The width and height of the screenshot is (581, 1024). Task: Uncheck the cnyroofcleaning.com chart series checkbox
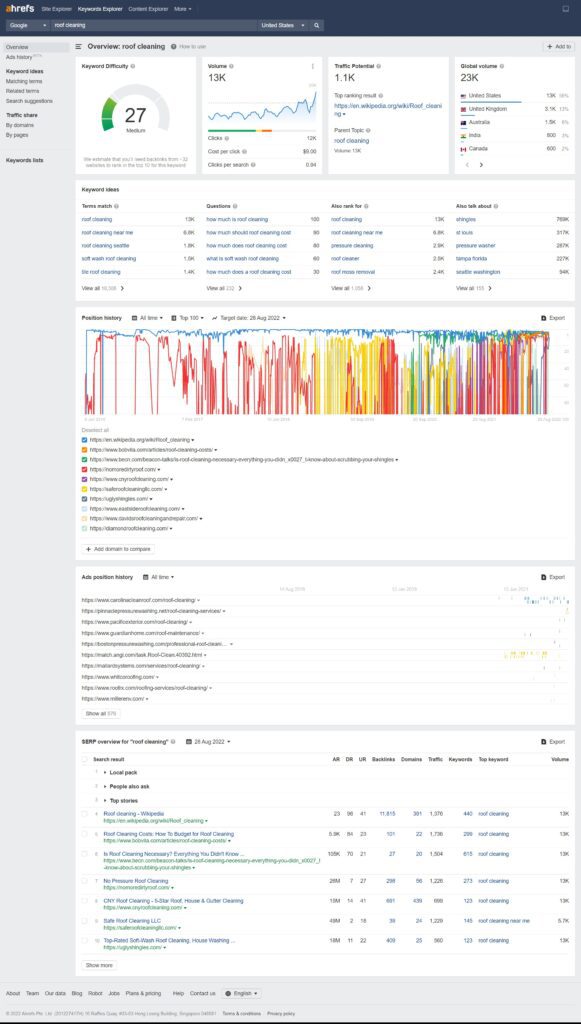[84, 479]
